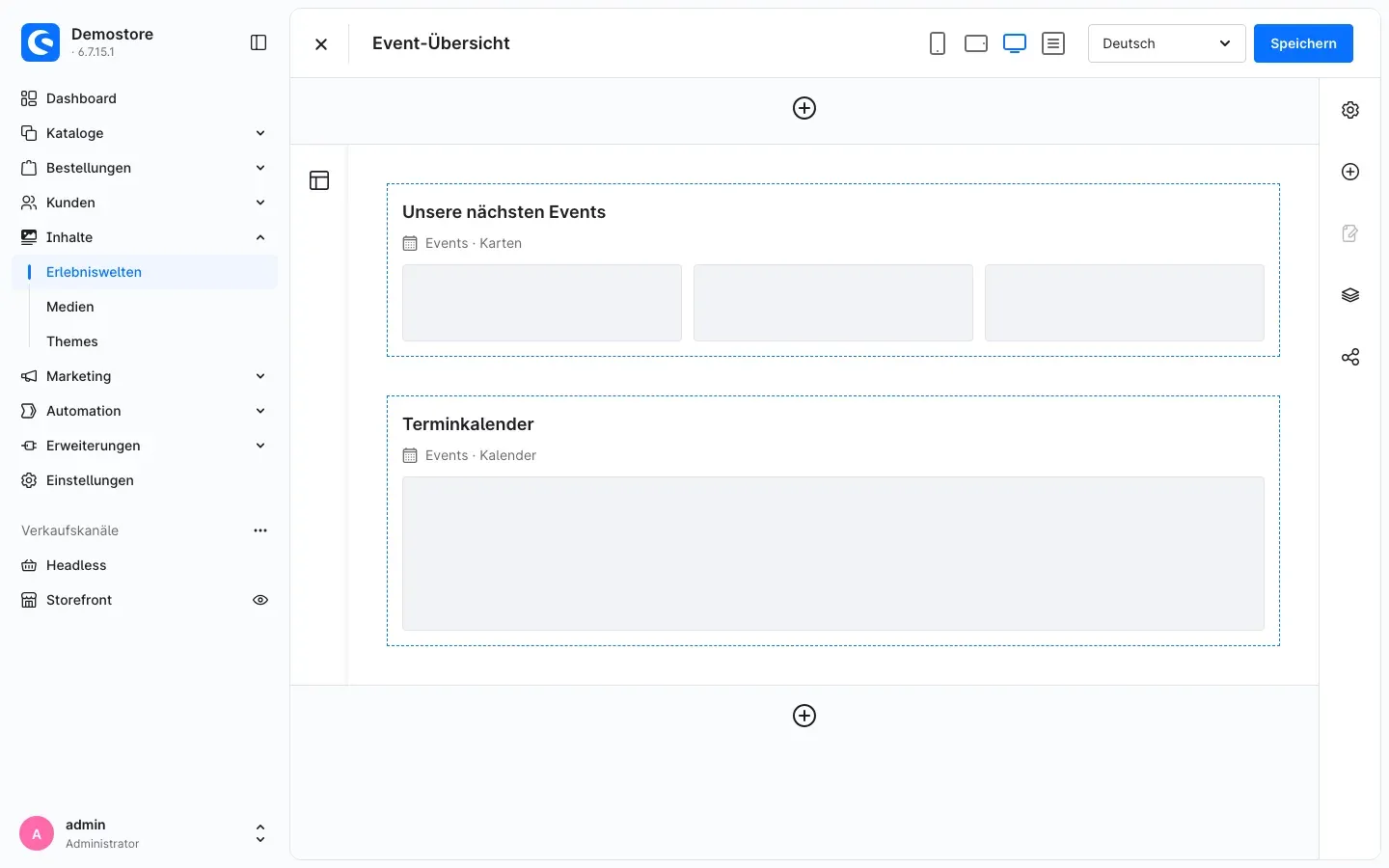Expand the Erweiterungen menu chevron

point(260,446)
